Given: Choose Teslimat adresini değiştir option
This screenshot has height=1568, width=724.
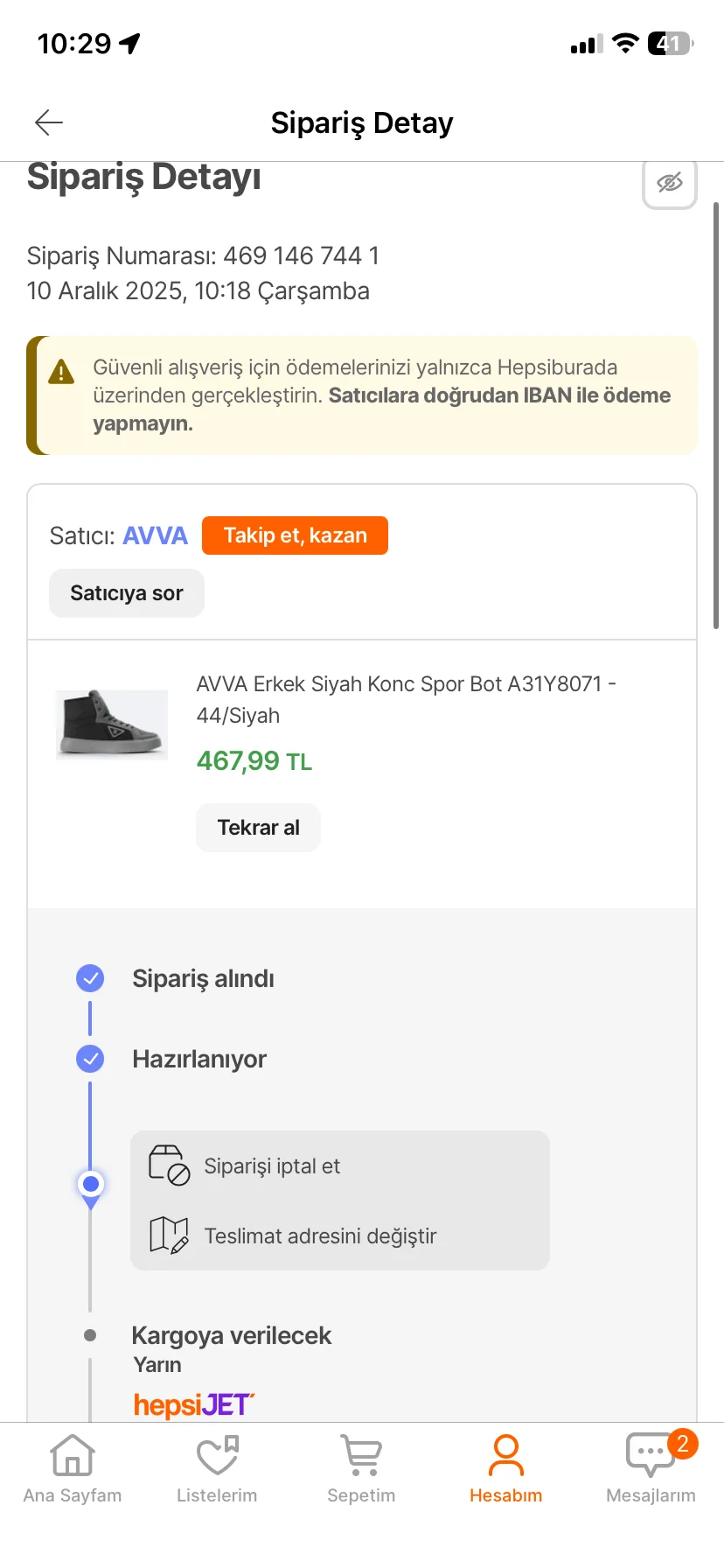Looking at the screenshot, I should click(x=320, y=1235).
